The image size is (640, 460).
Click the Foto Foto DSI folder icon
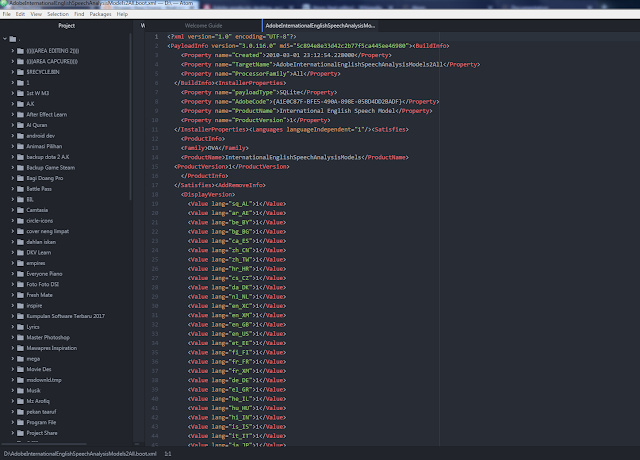click(20, 284)
